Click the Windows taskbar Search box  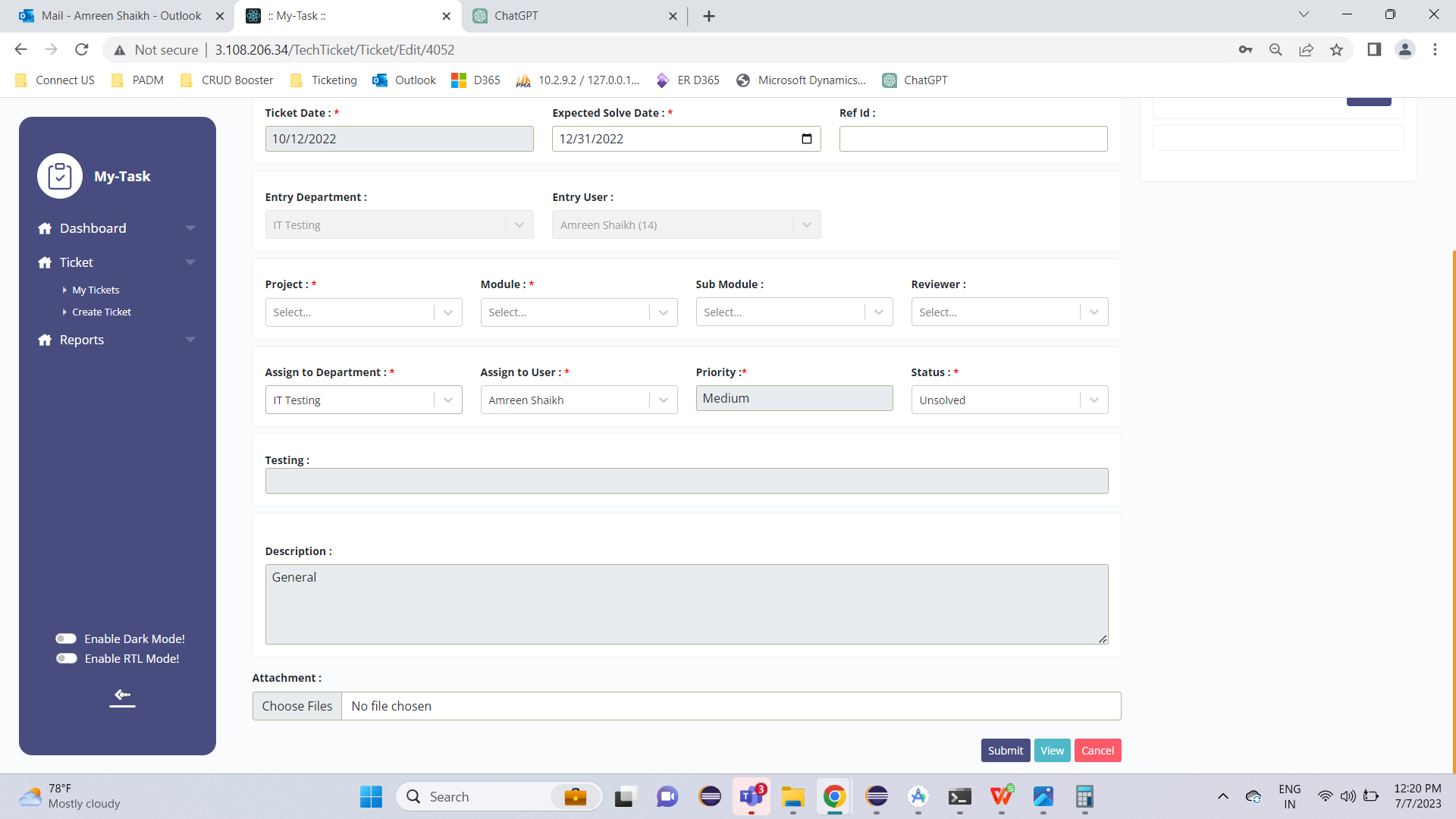[x=499, y=796]
